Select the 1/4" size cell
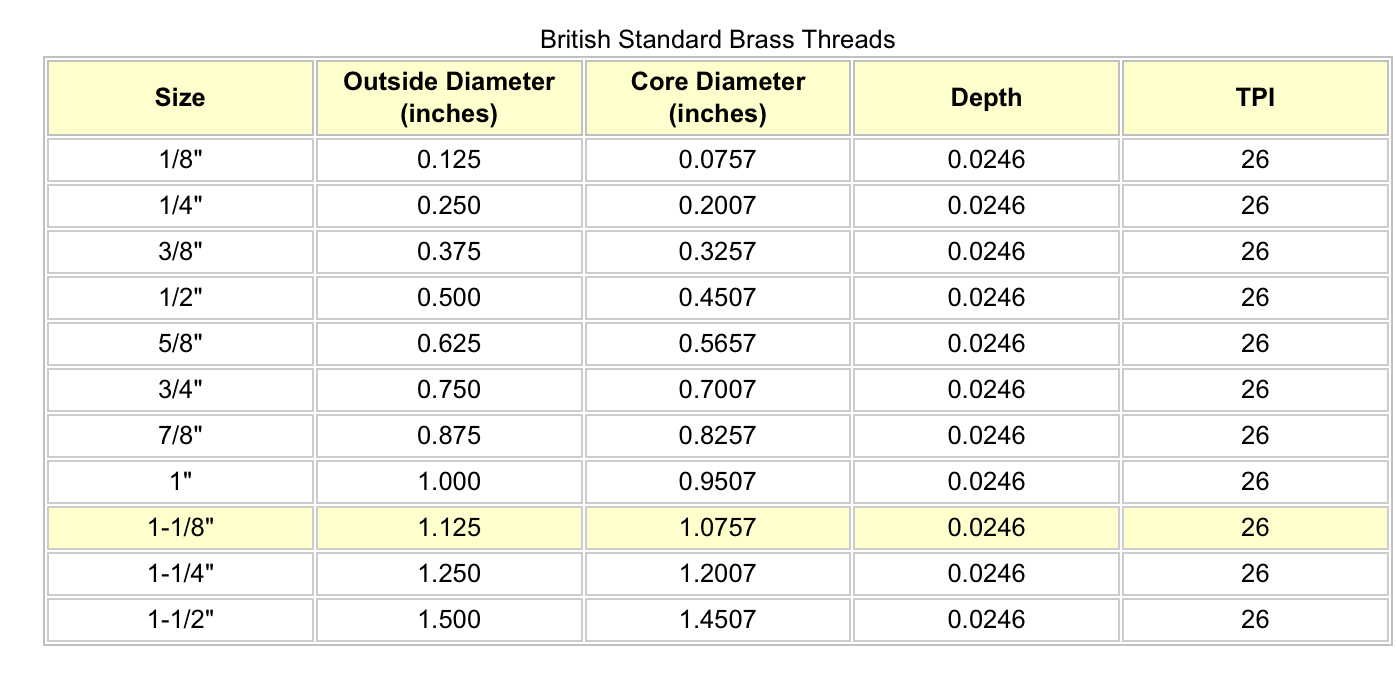Viewport: 1396px width, 694px height. (x=180, y=206)
